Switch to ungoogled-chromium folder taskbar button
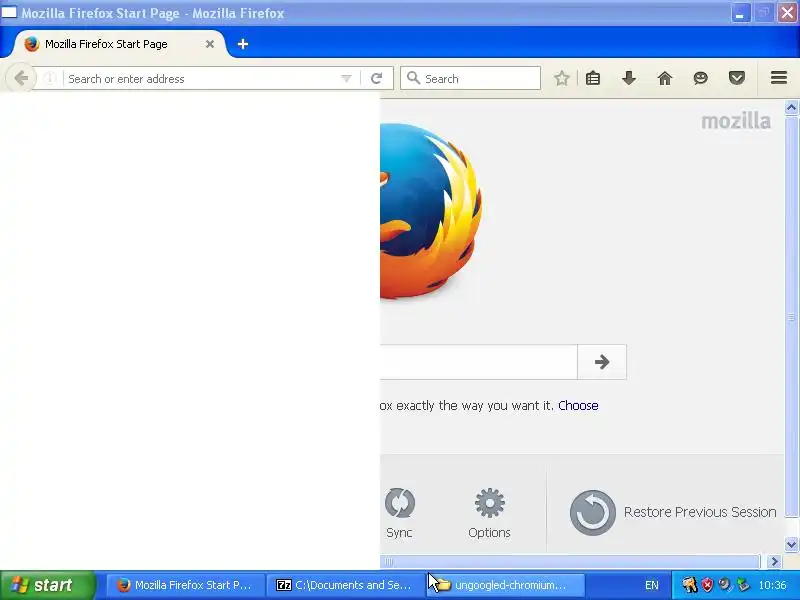 click(x=505, y=585)
